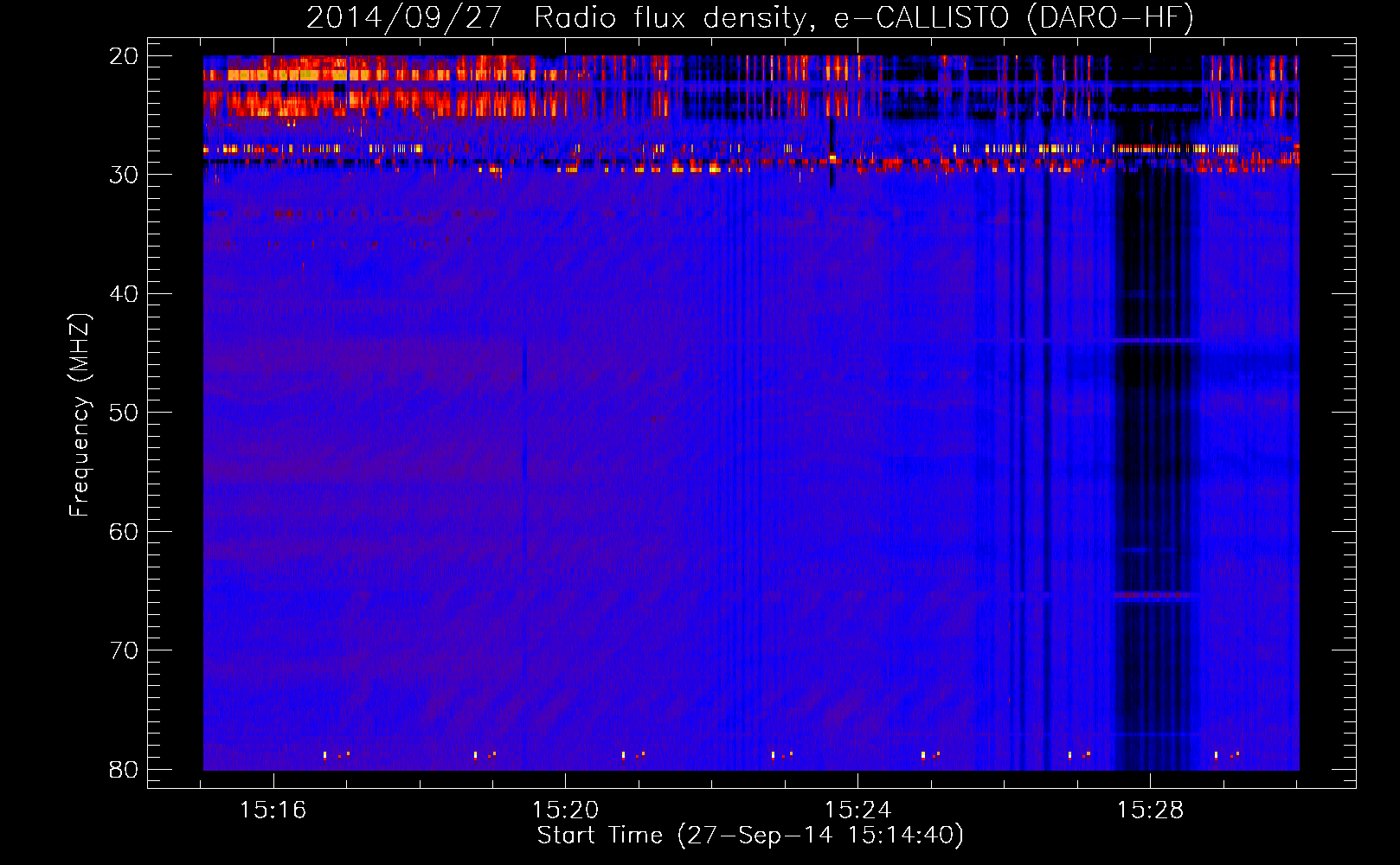Click the 15:16 time tick label
The width and height of the screenshot is (1400, 865).
(x=273, y=811)
